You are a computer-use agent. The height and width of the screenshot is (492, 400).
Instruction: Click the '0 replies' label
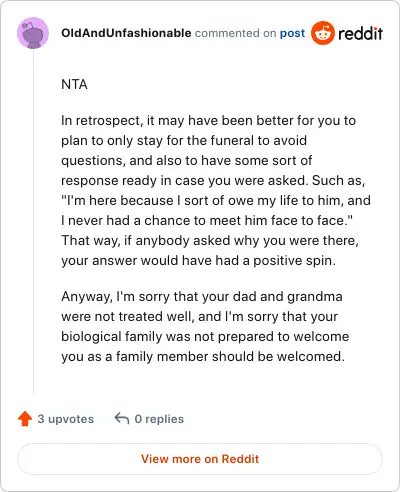click(159, 419)
